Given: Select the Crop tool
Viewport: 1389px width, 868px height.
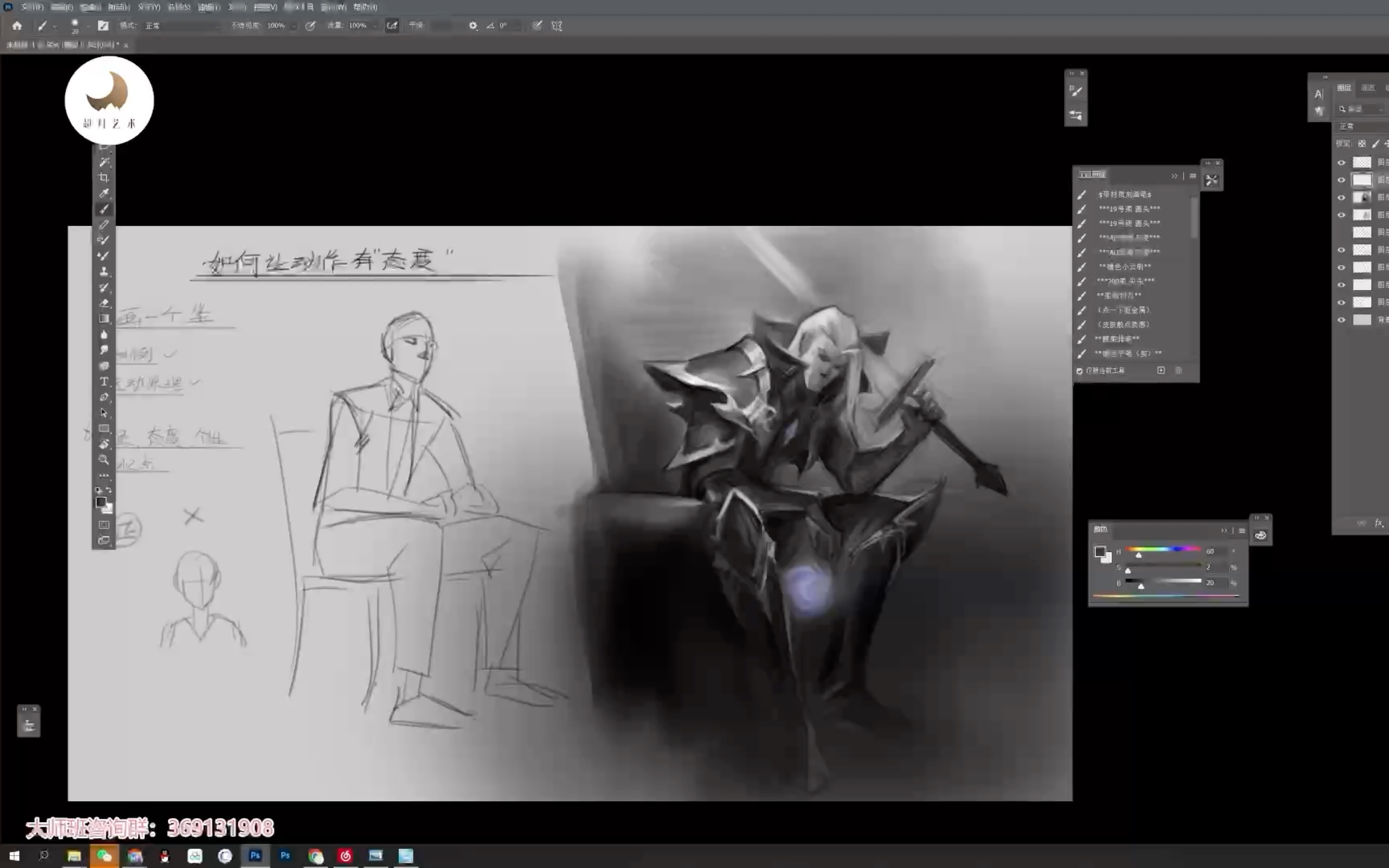Looking at the screenshot, I should [x=104, y=177].
